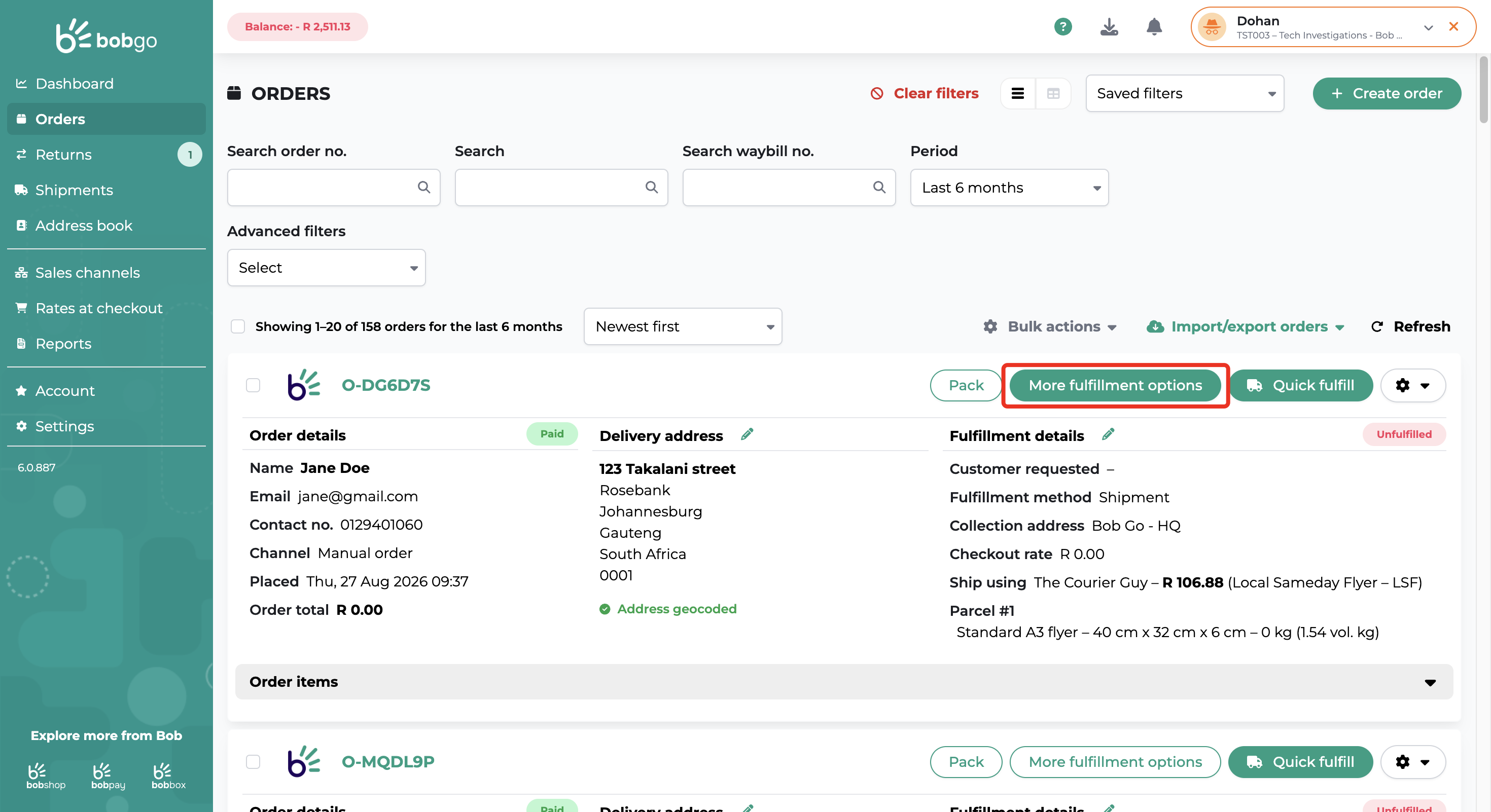This screenshot has width=1491, height=812.
Task: Open Sales channels in sidebar
Action: tap(106, 272)
